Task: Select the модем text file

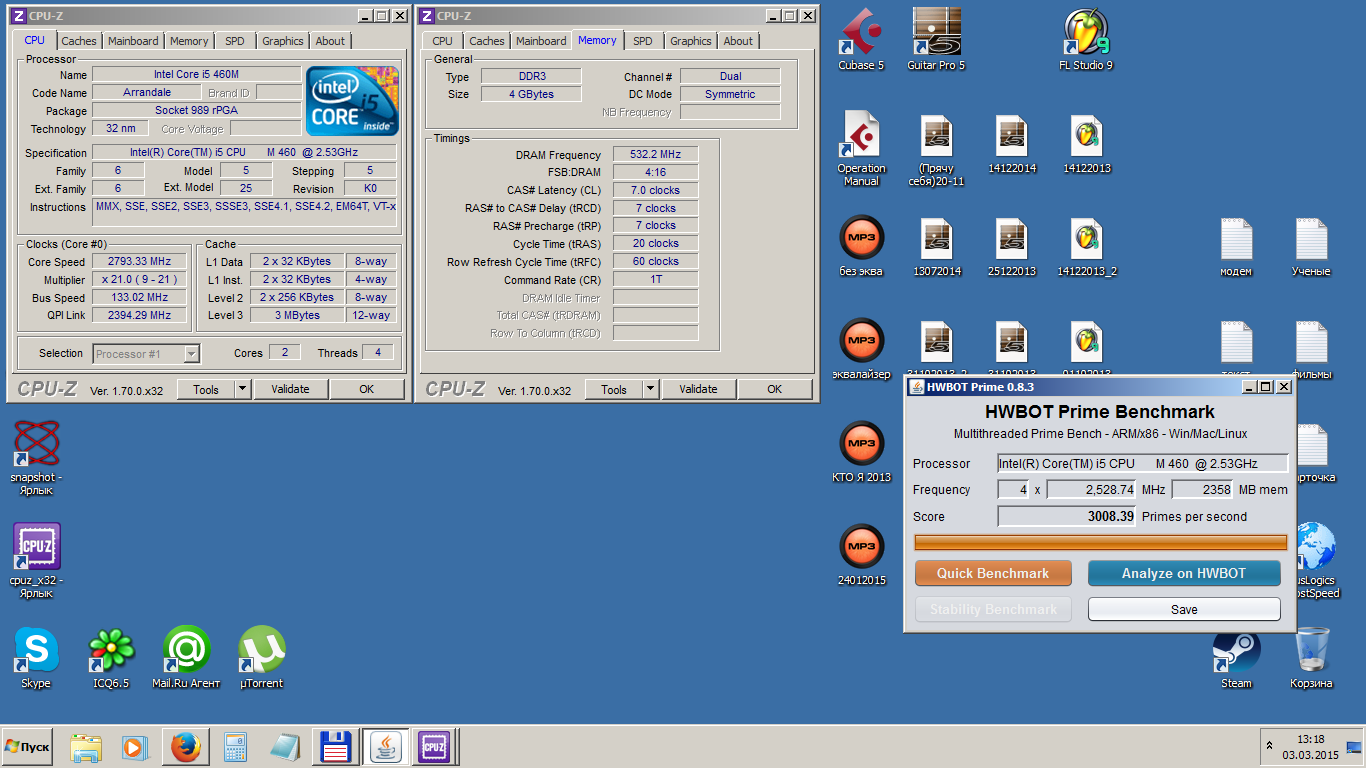Action: tap(1236, 246)
